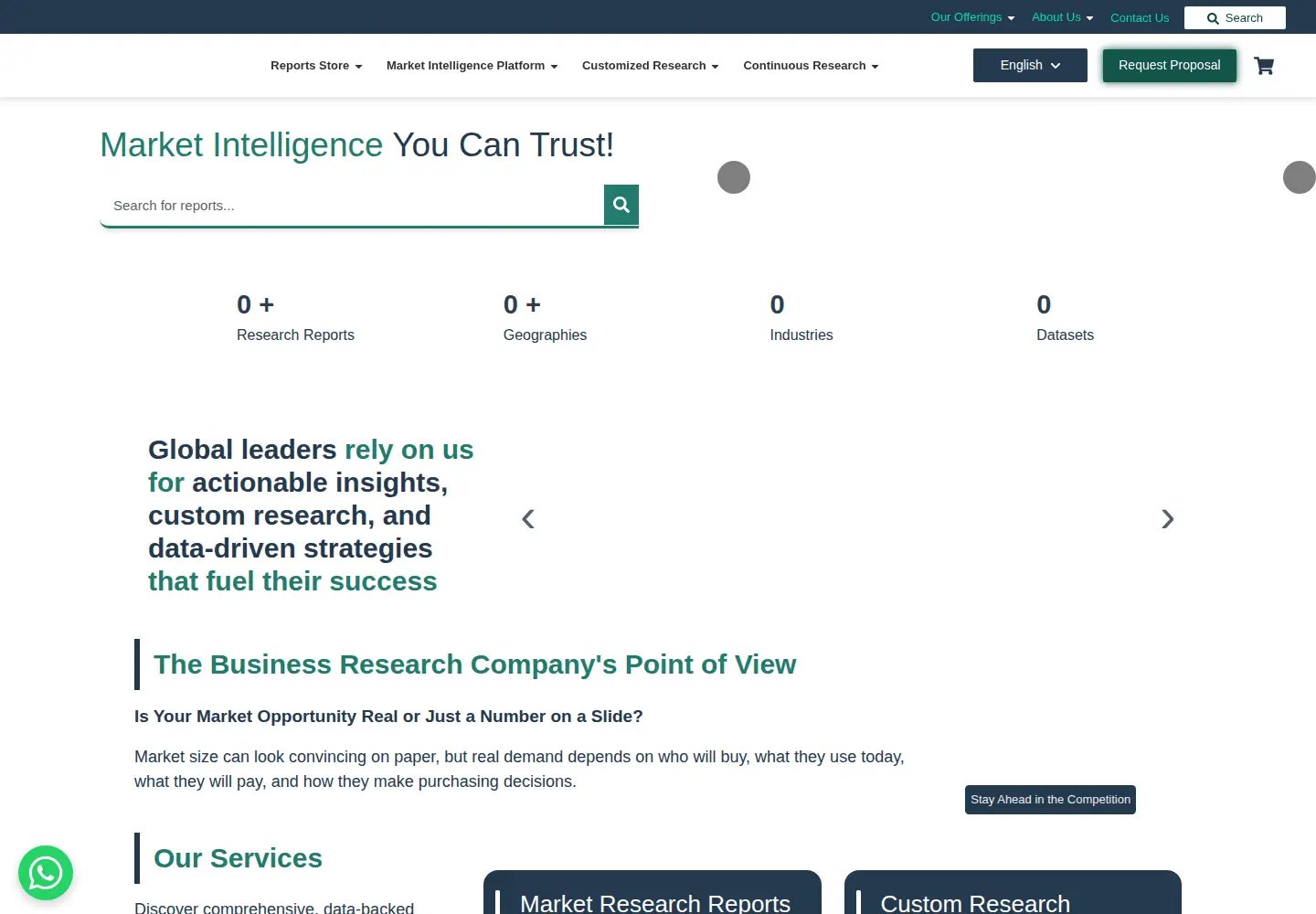
Task: Click the Research Reports counter label
Action: 295,335
